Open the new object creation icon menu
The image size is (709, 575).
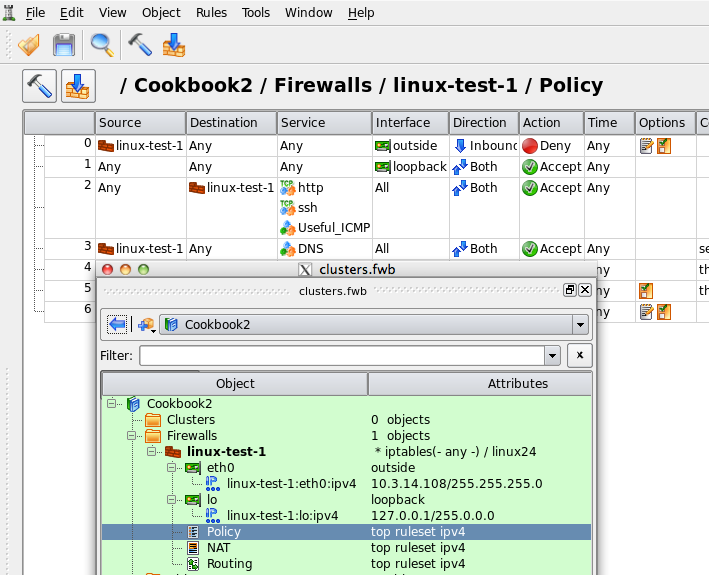click(147, 325)
